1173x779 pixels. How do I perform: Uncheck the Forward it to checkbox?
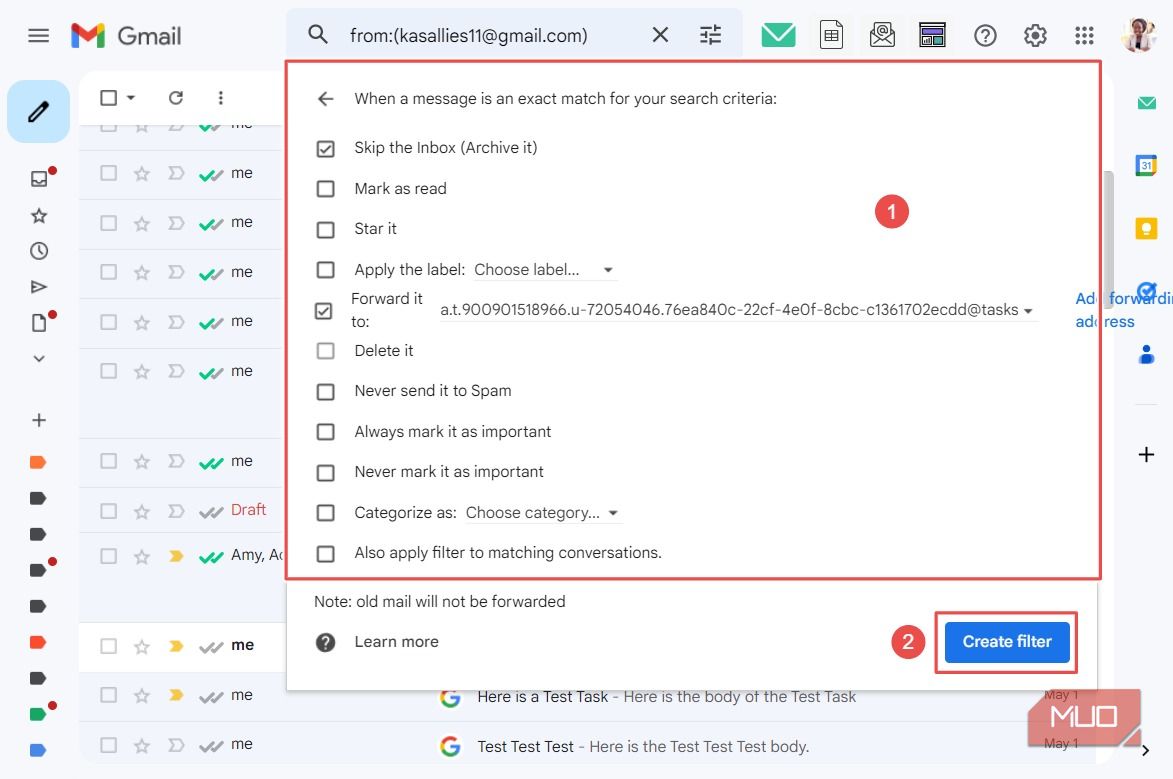coord(323,311)
